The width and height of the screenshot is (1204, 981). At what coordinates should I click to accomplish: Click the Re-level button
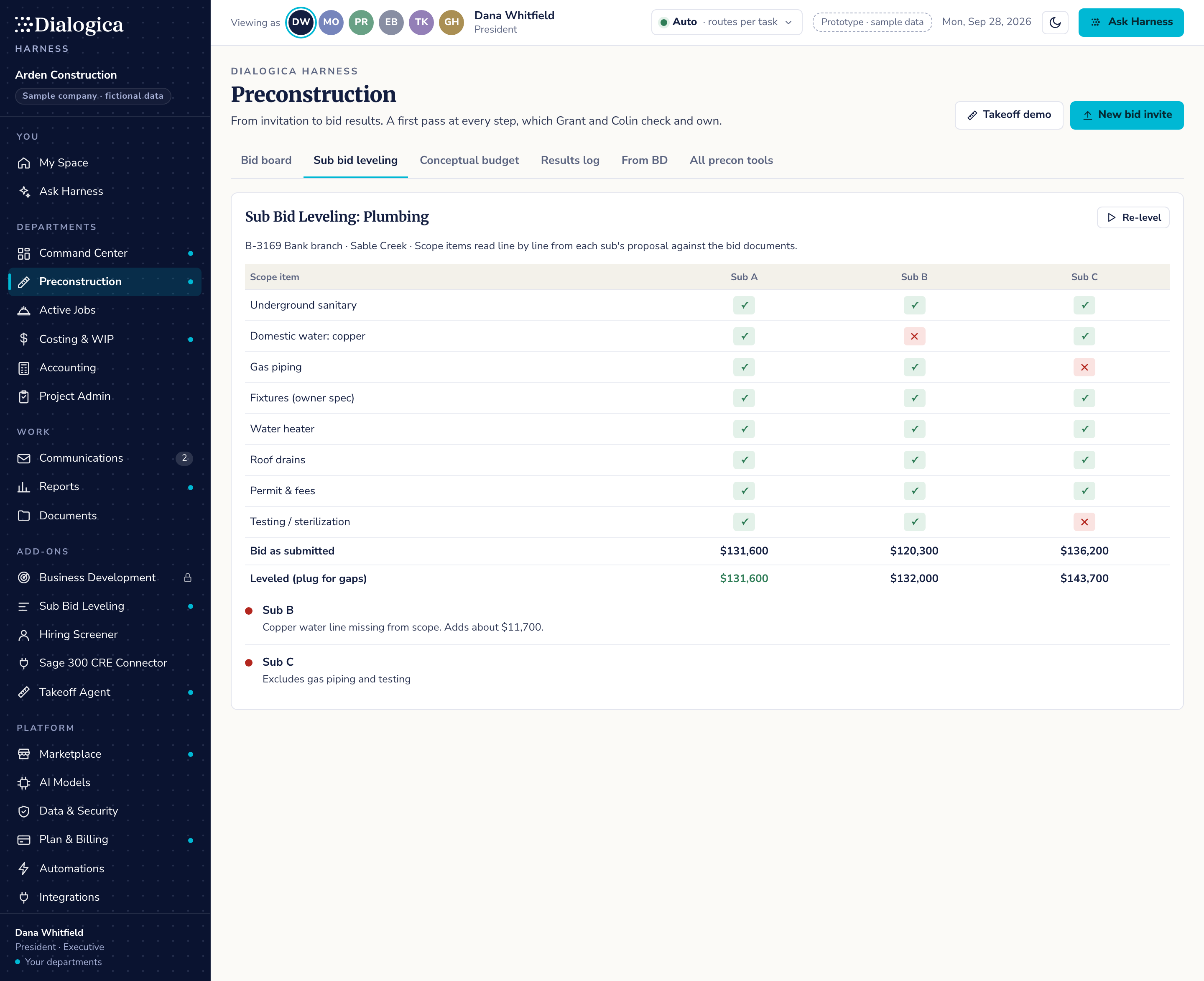[x=1133, y=217]
